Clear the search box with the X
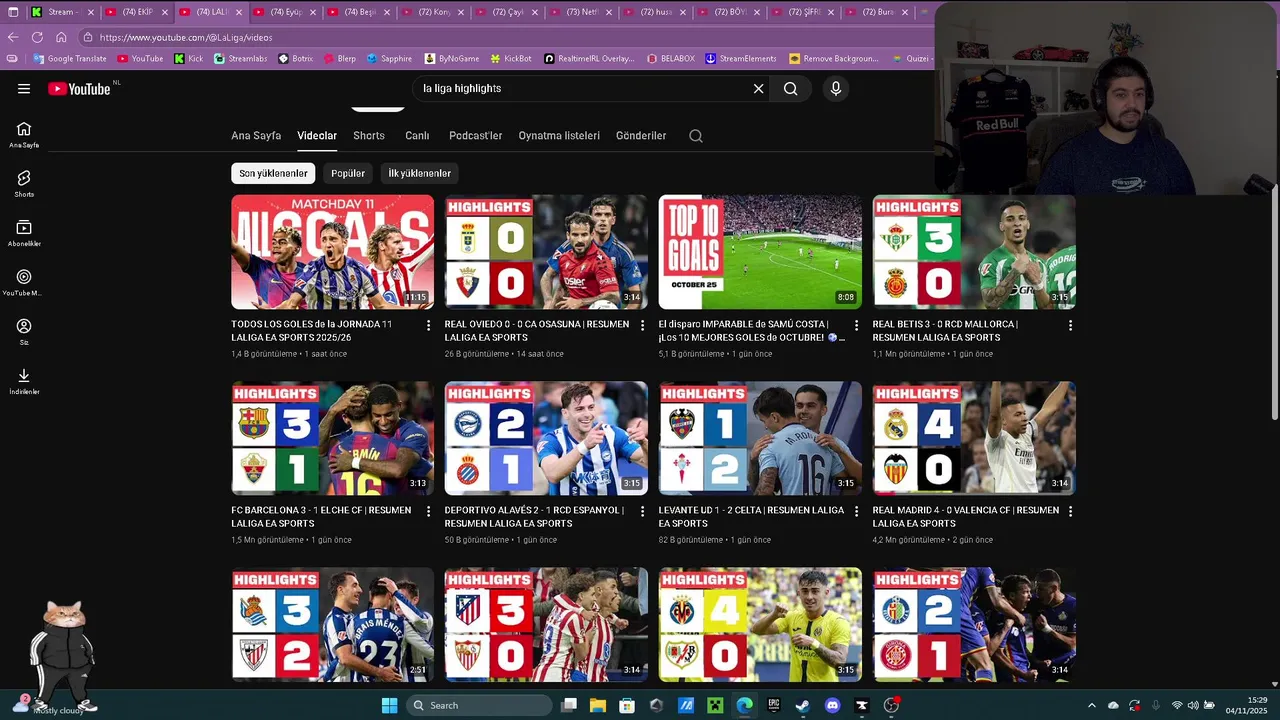The height and width of the screenshot is (720, 1280). tap(758, 89)
